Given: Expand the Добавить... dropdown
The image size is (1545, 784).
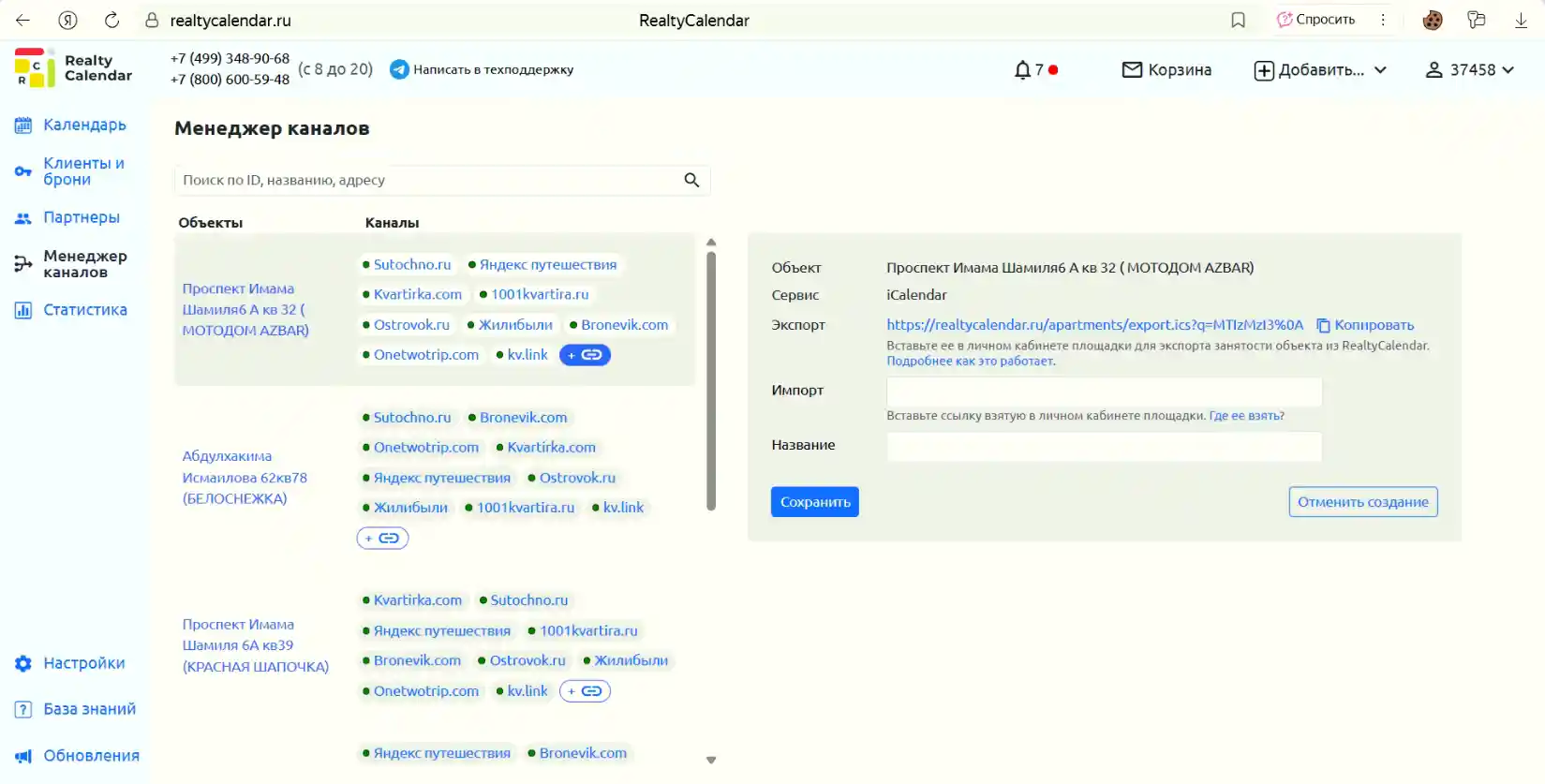Looking at the screenshot, I should coord(1320,70).
